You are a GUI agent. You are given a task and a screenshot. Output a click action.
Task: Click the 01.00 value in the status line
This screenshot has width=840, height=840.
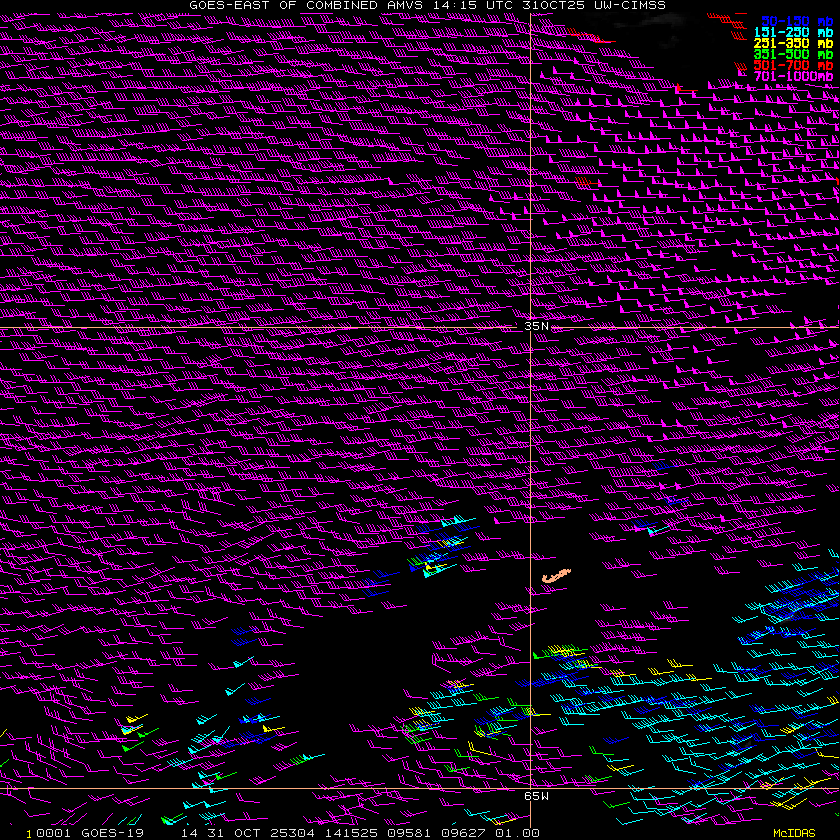(518, 833)
